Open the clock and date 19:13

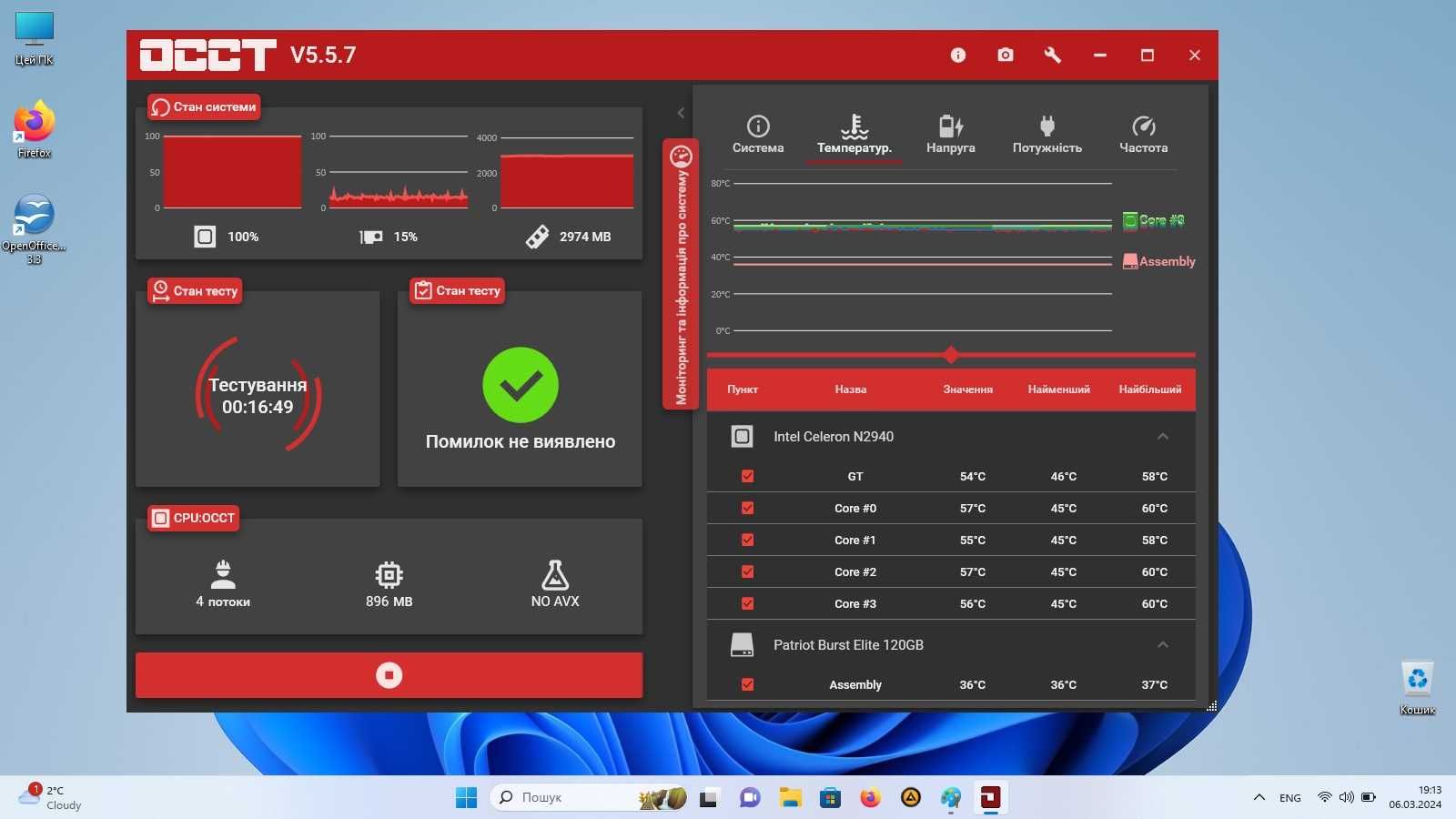point(1414,798)
